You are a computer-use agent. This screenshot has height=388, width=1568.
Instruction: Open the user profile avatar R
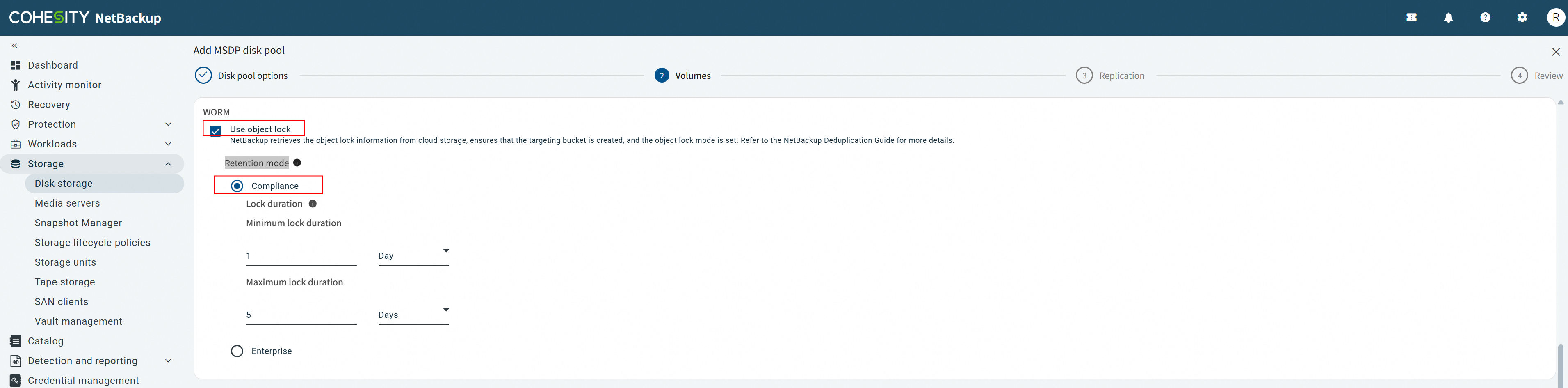click(x=1556, y=18)
